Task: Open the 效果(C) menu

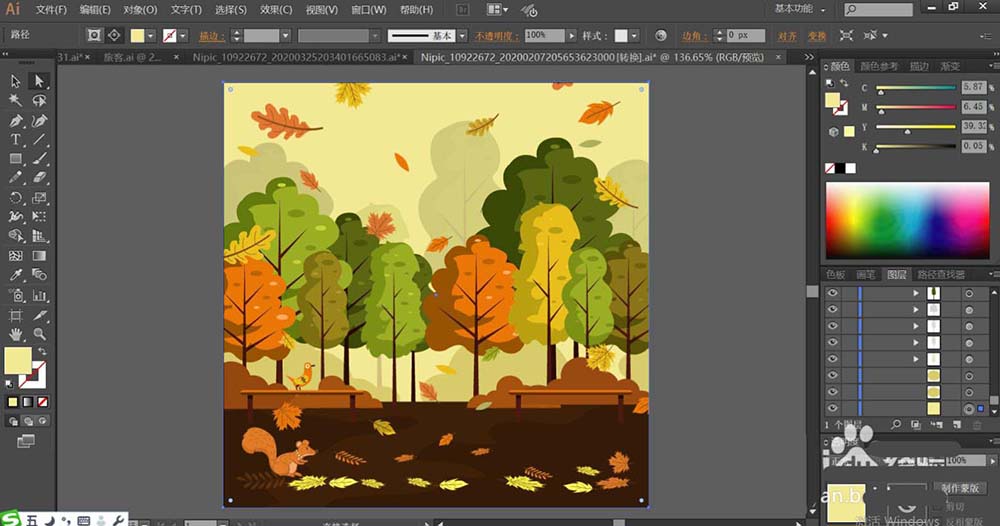Action: coord(276,10)
